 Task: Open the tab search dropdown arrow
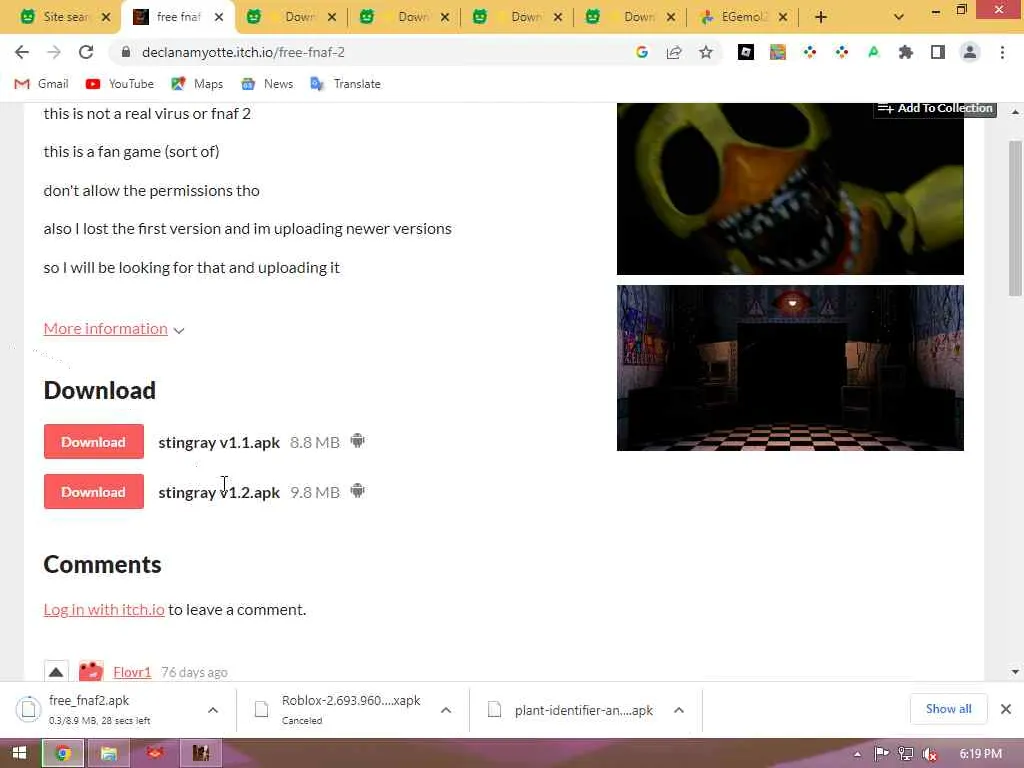click(899, 17)
